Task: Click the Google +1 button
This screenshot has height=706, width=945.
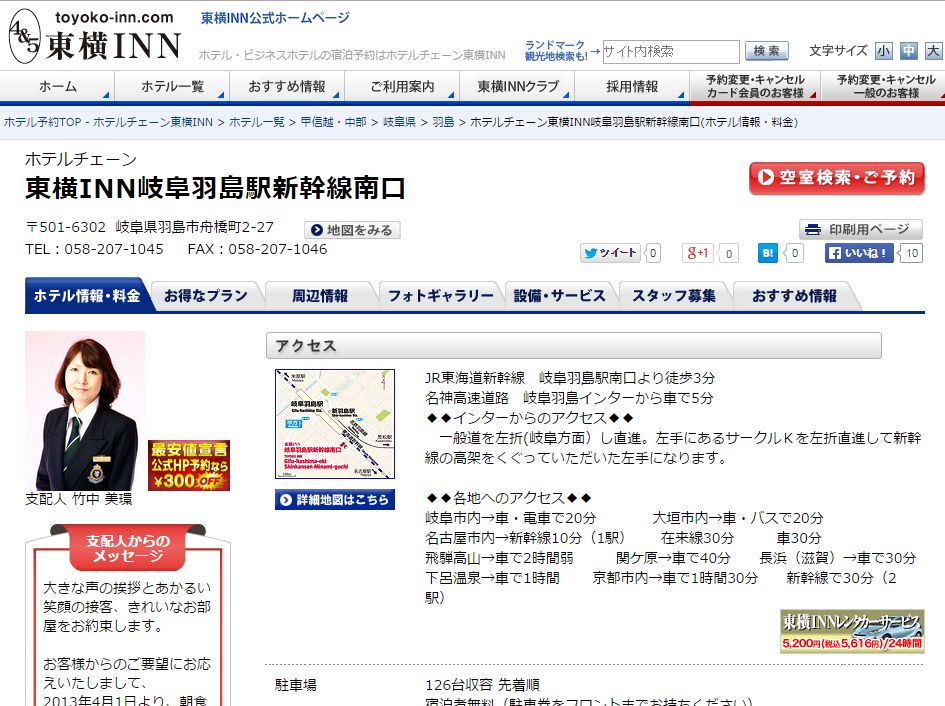Action: (x=697, y=253)
